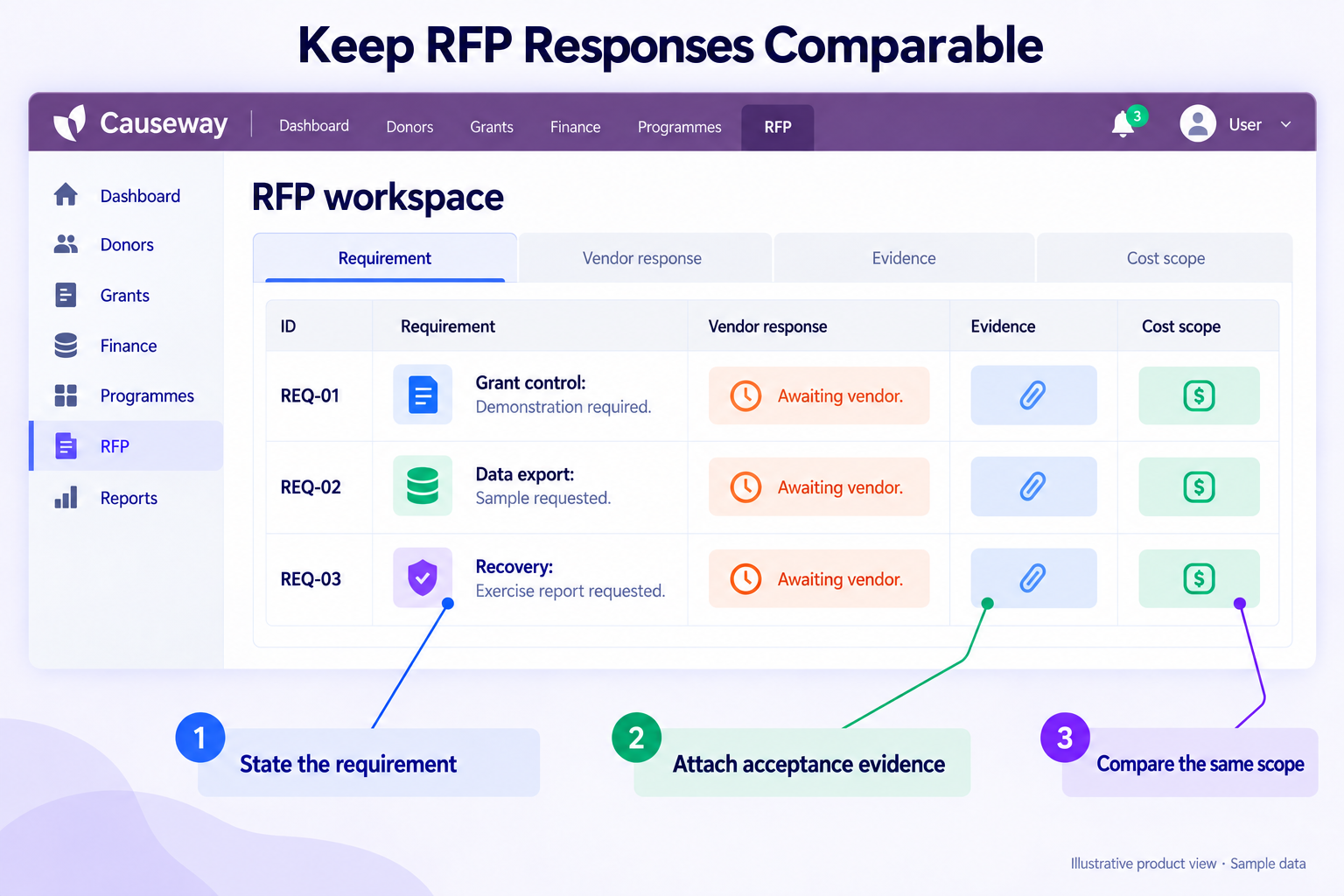Click the RFP document icon in sidebar

pyautogui.click(x=66, y=446)
